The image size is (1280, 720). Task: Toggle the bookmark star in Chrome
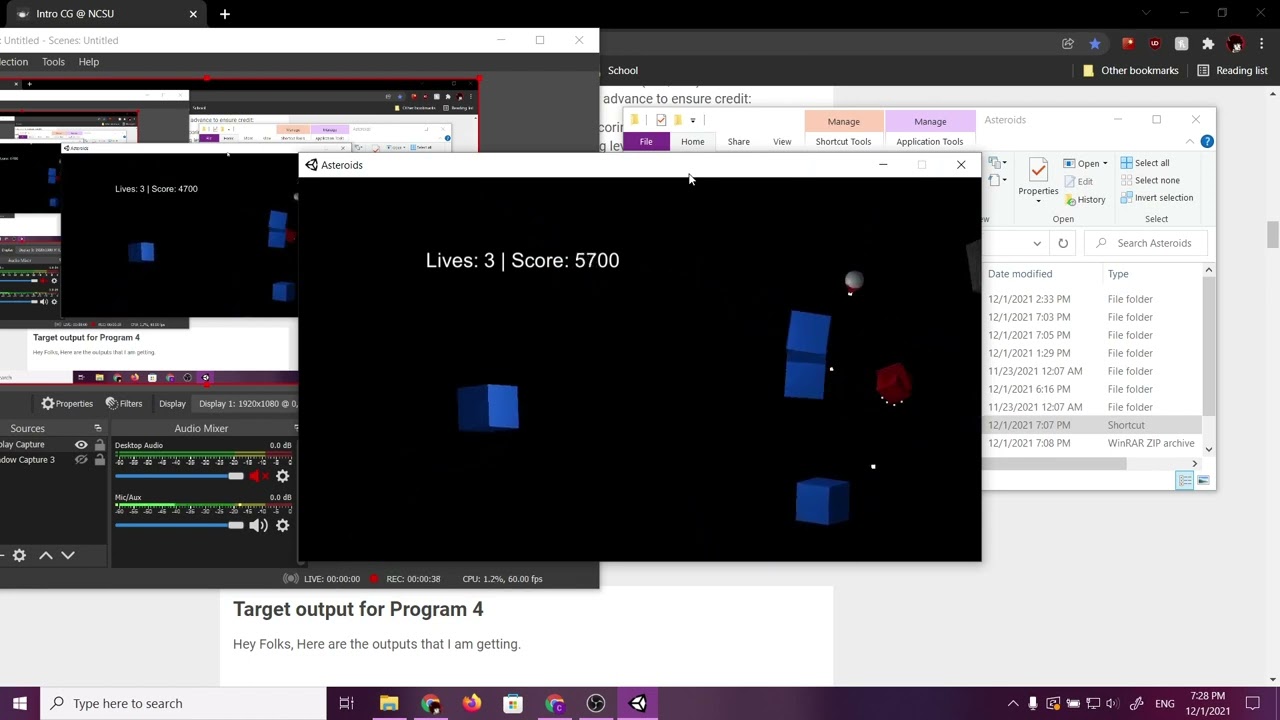pyautogui.click(x=1095, y=44)
